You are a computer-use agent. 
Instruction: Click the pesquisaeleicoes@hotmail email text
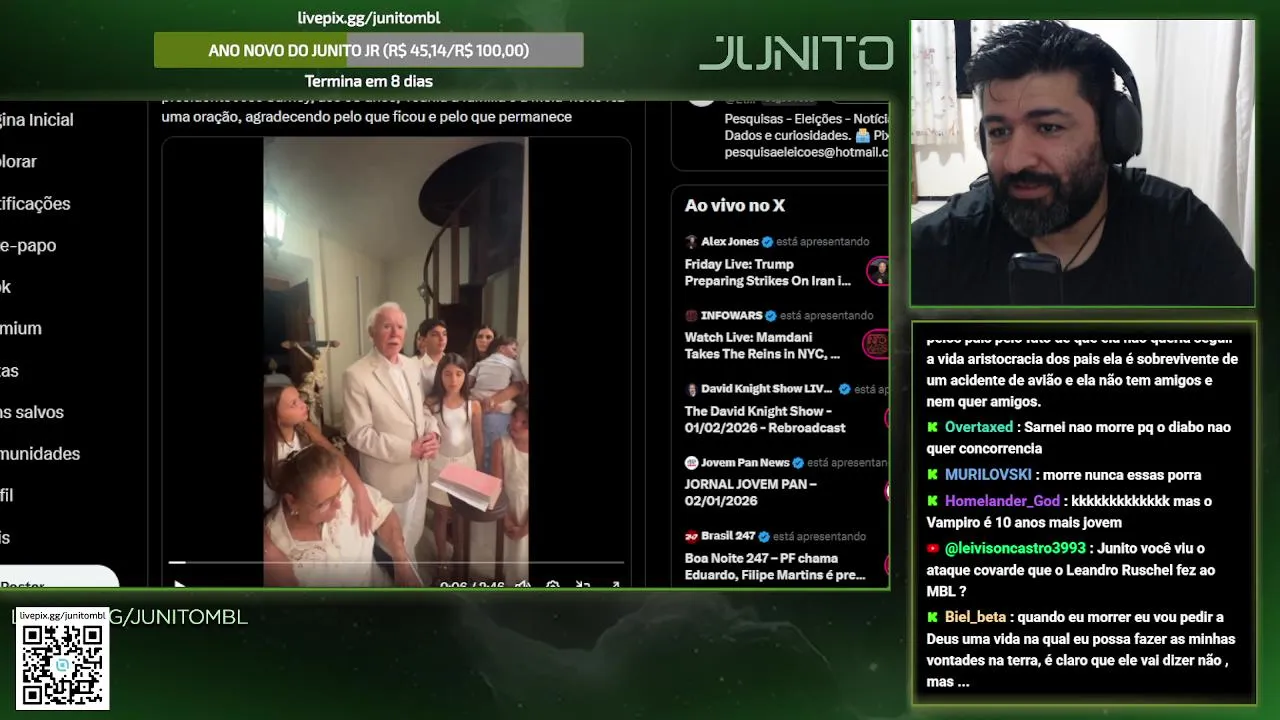click(x=806, y=152)
